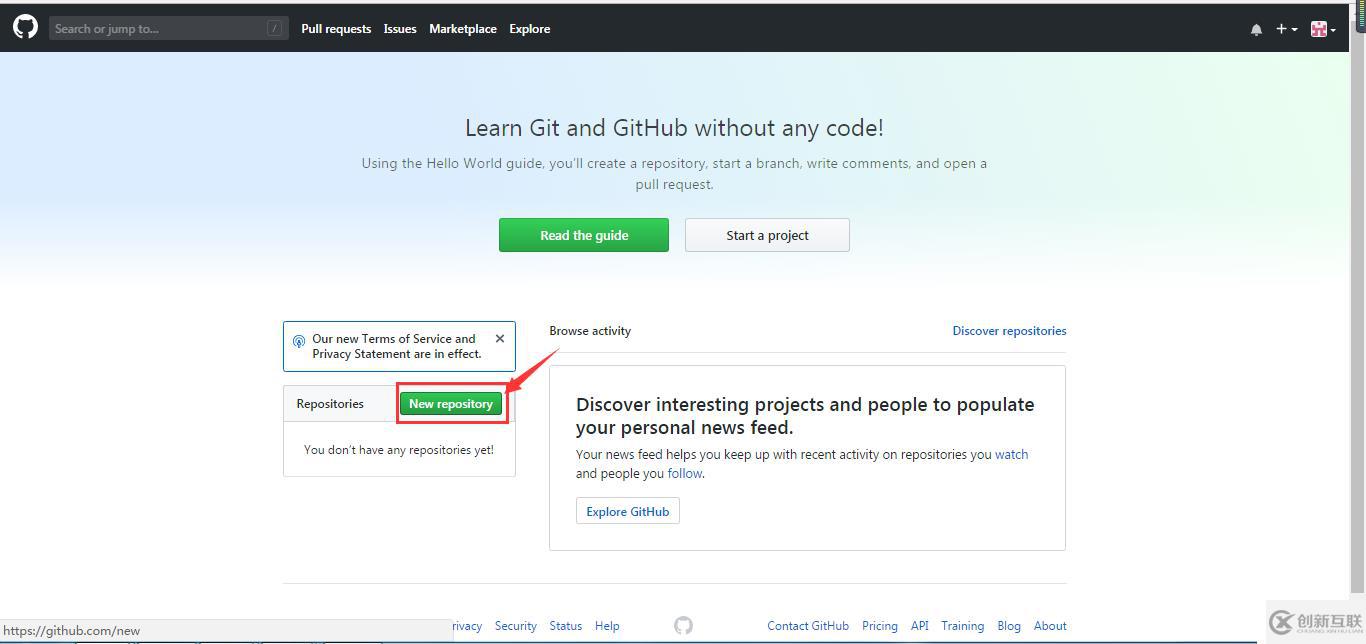Select "Learn Git and GitHub without any code!" heading

point(674,128)
